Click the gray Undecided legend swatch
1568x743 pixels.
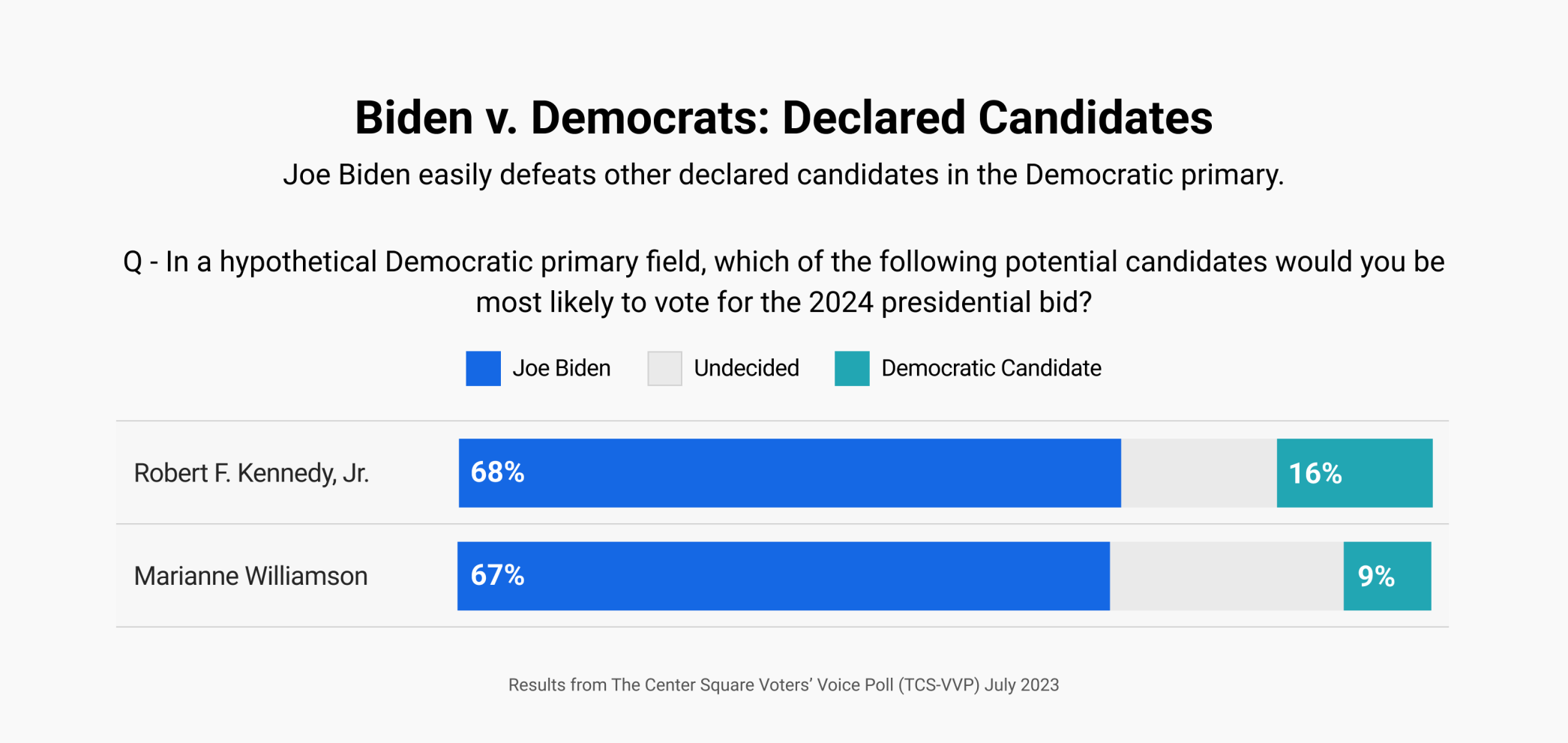664,368
